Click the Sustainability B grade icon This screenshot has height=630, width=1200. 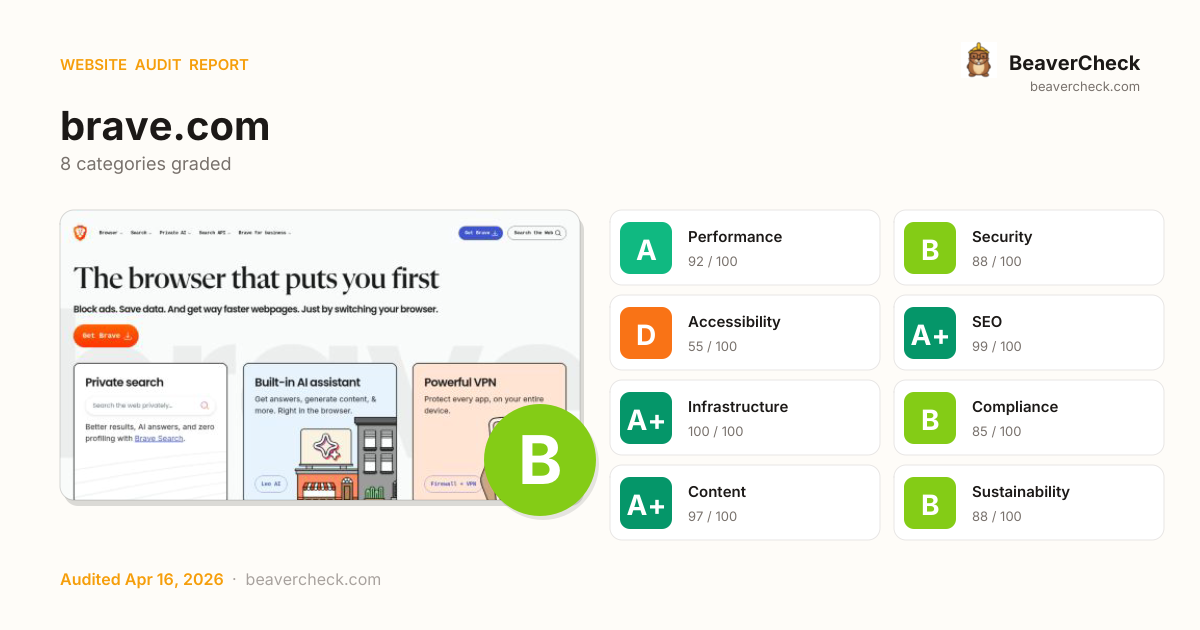point(930,503)
